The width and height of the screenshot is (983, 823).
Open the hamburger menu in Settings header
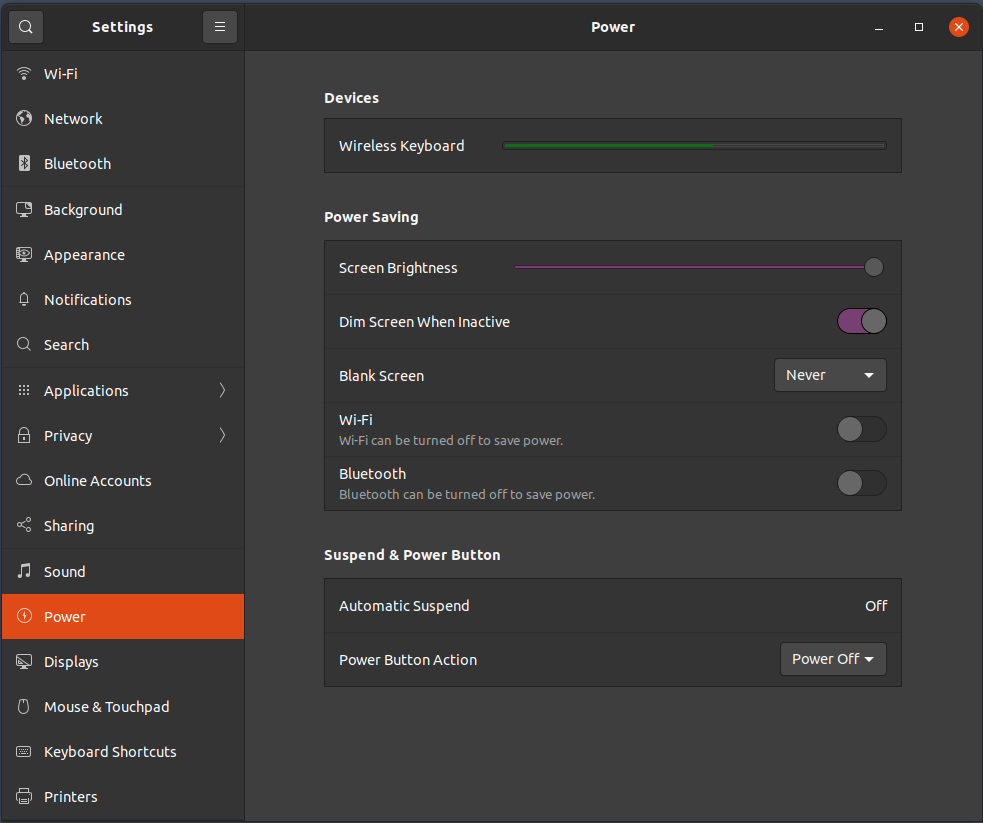point(220,27)
